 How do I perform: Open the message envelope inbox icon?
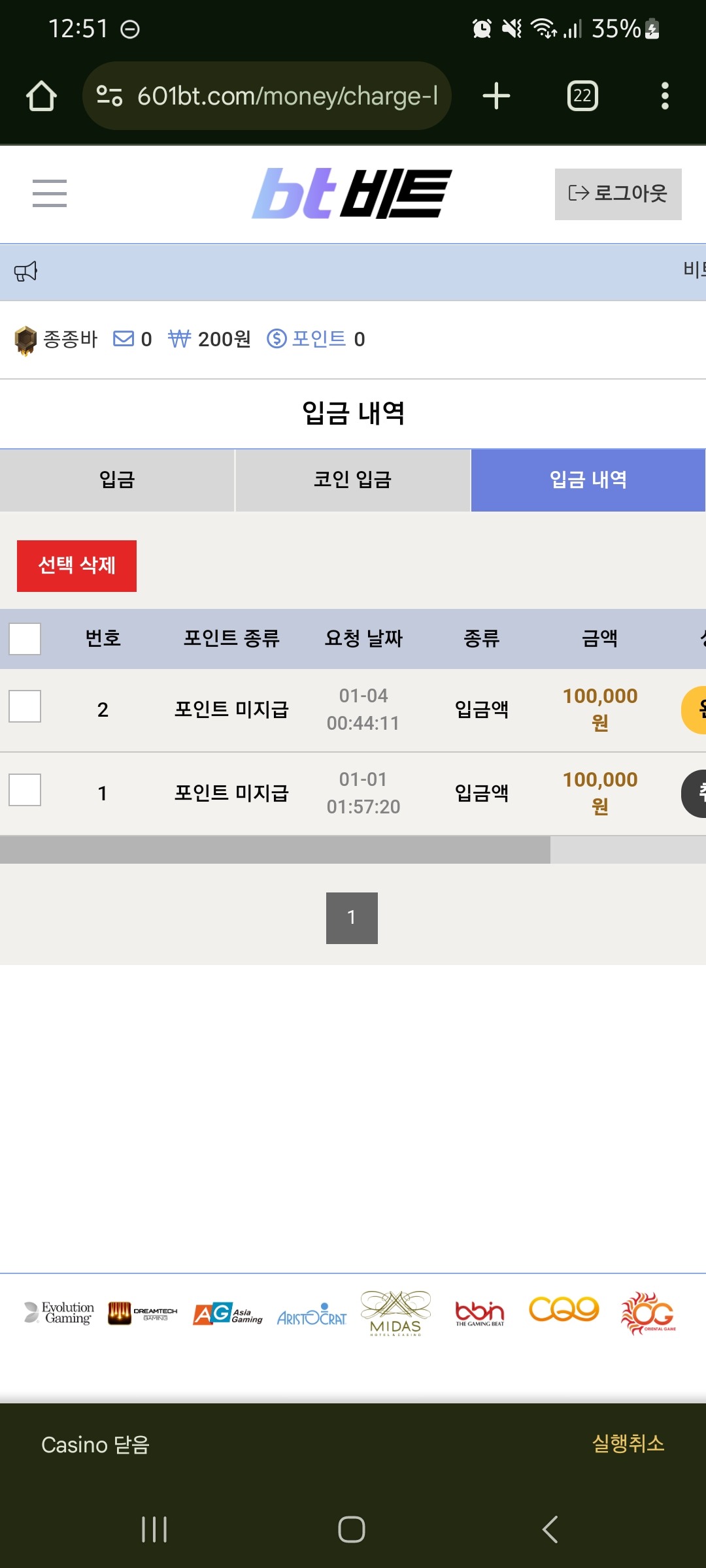(x=123, y=338)
